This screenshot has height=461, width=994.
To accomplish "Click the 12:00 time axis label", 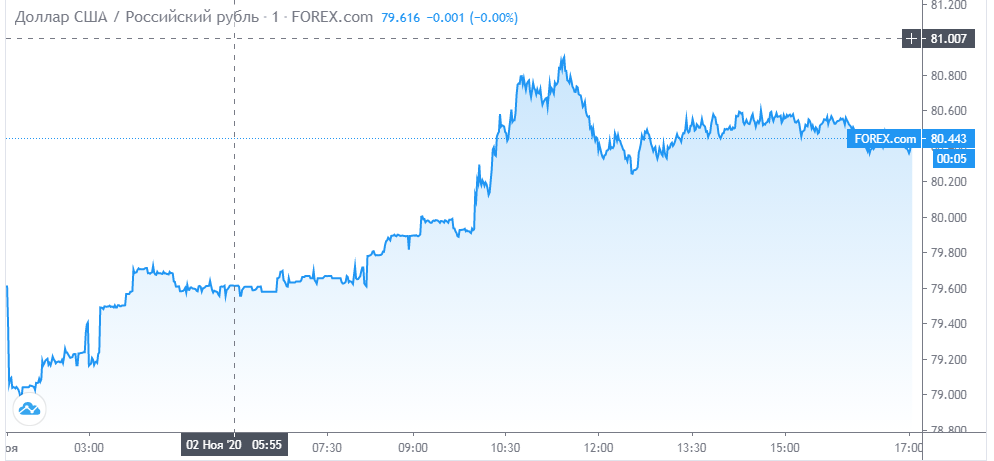I will coord(599,446).
